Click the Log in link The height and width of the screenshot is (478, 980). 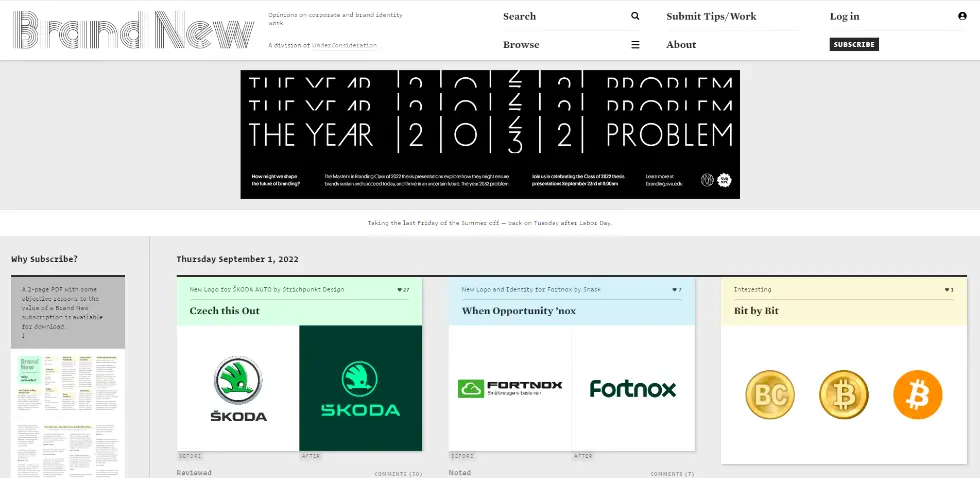point(844,16)
